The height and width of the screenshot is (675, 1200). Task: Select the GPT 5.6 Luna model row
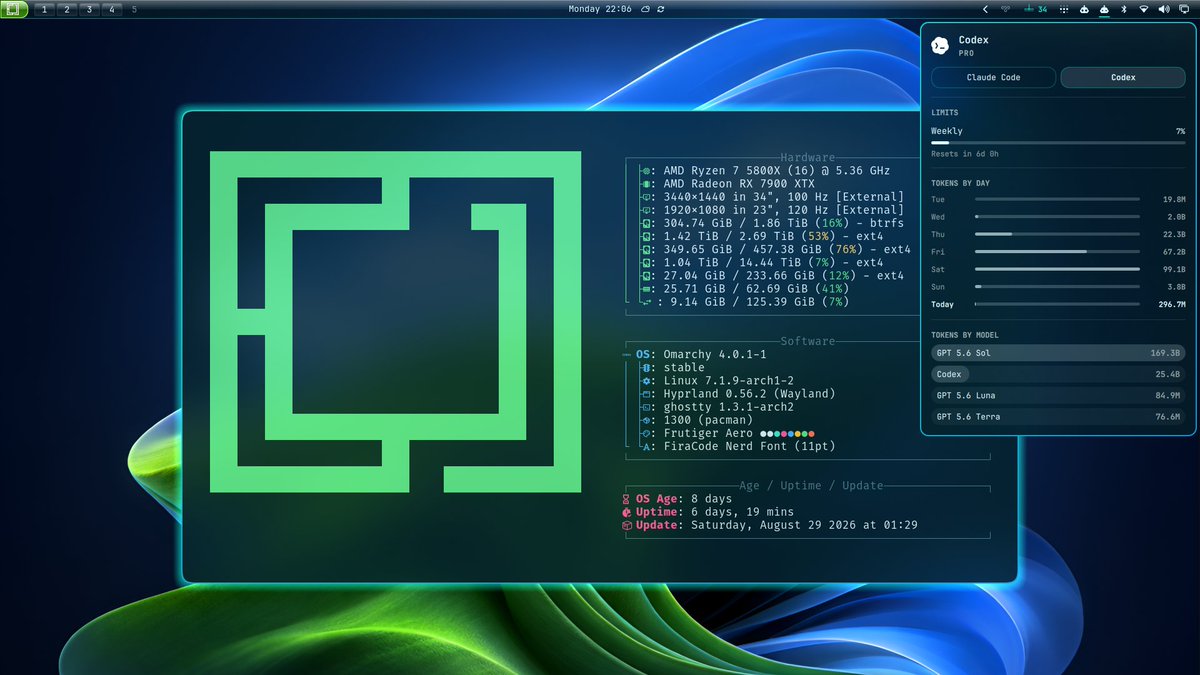[x=1058, y=395]
